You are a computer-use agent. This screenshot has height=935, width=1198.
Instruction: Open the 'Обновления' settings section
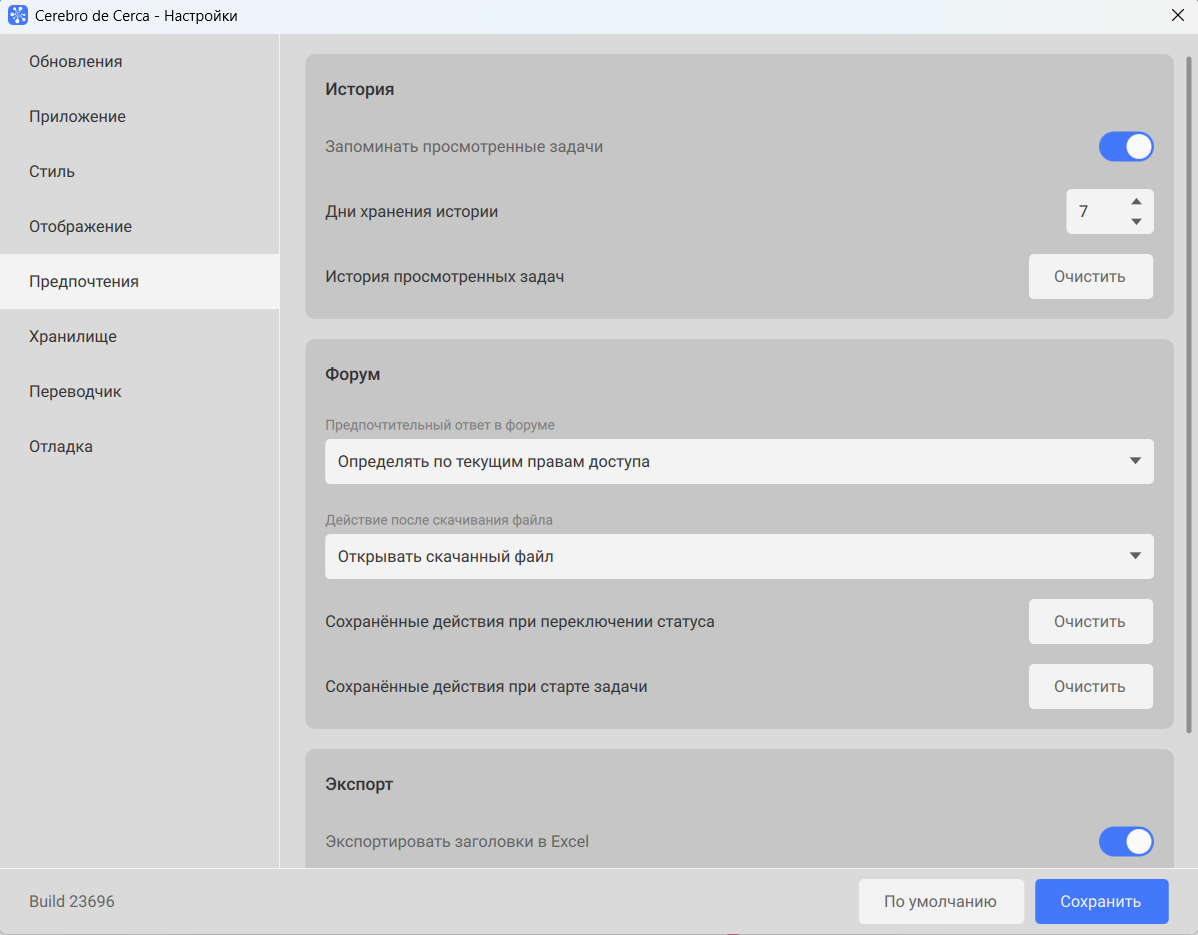tap(76, 62)
